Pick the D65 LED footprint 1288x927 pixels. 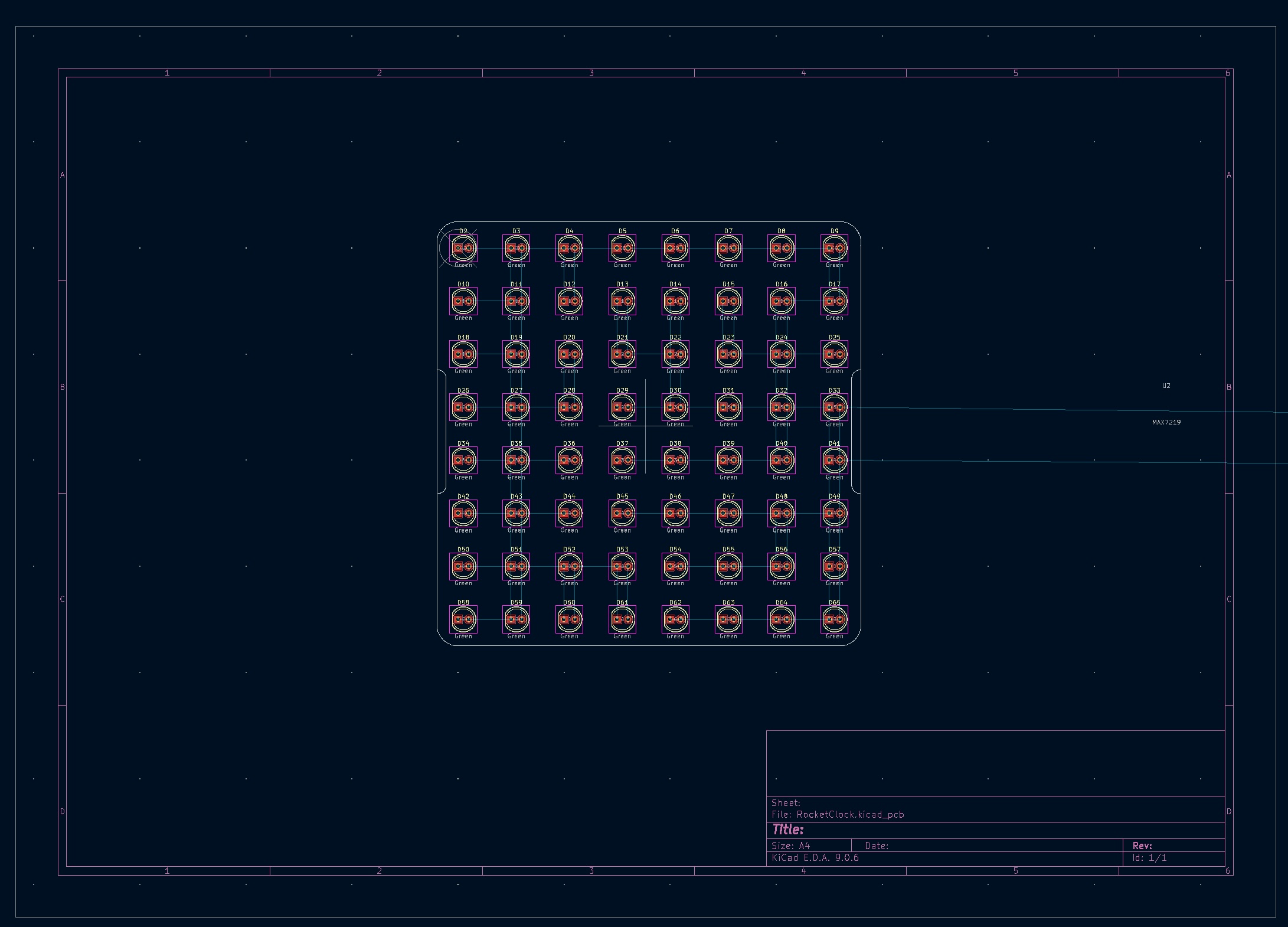click(834, 619)
